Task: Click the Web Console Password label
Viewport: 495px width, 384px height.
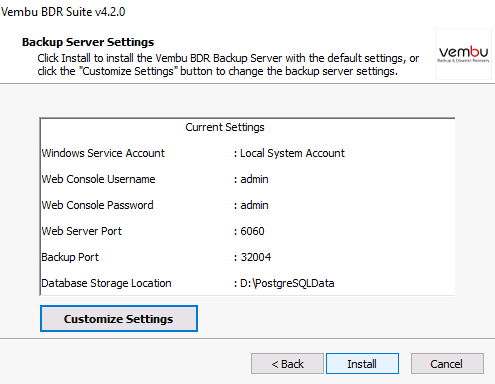Action: coord(97,205)
